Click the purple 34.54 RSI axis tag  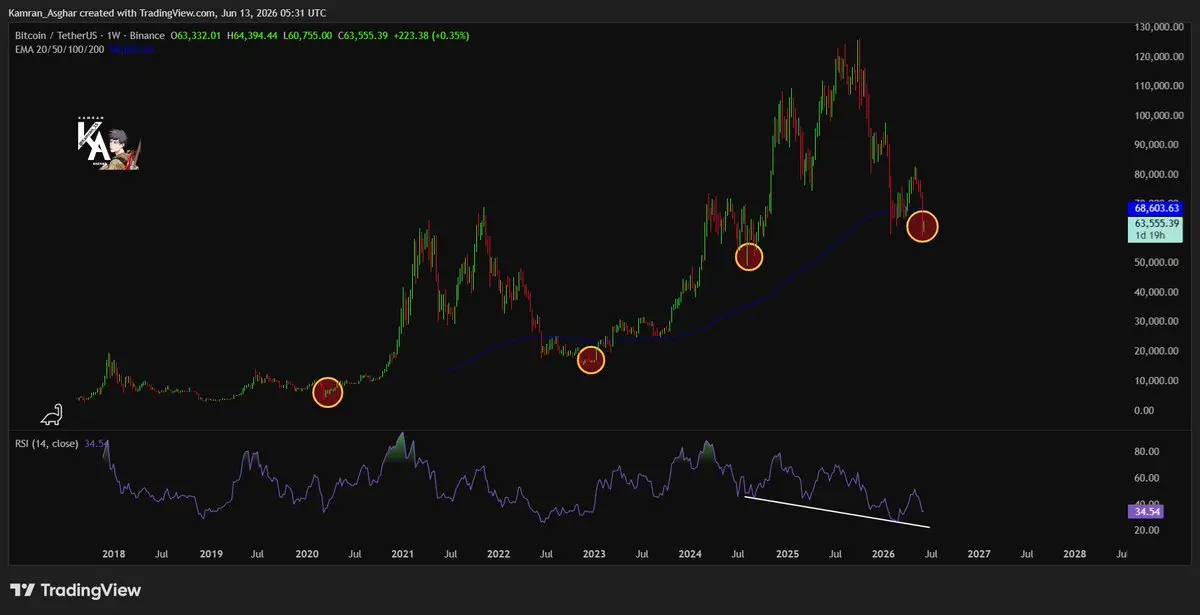[x=1146, y=511]
